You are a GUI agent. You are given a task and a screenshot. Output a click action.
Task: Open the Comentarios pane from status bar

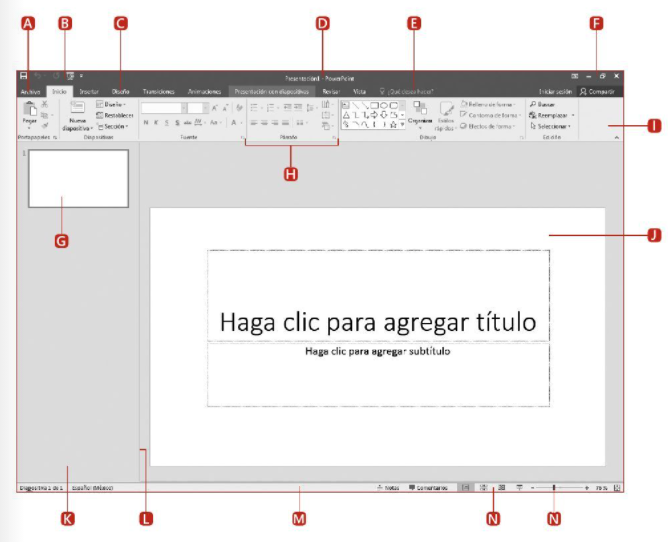[x=429, y=488]
